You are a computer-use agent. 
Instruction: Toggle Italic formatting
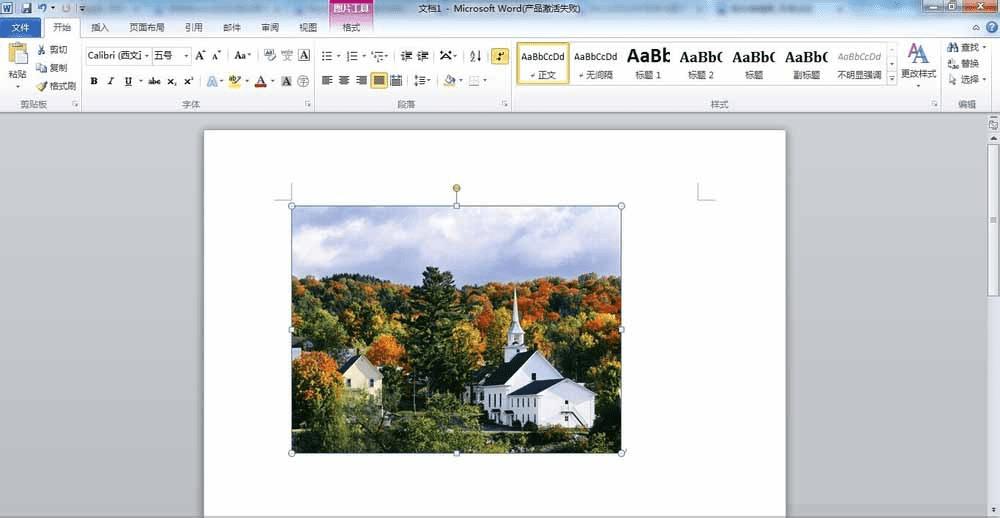tap(110, 81)
